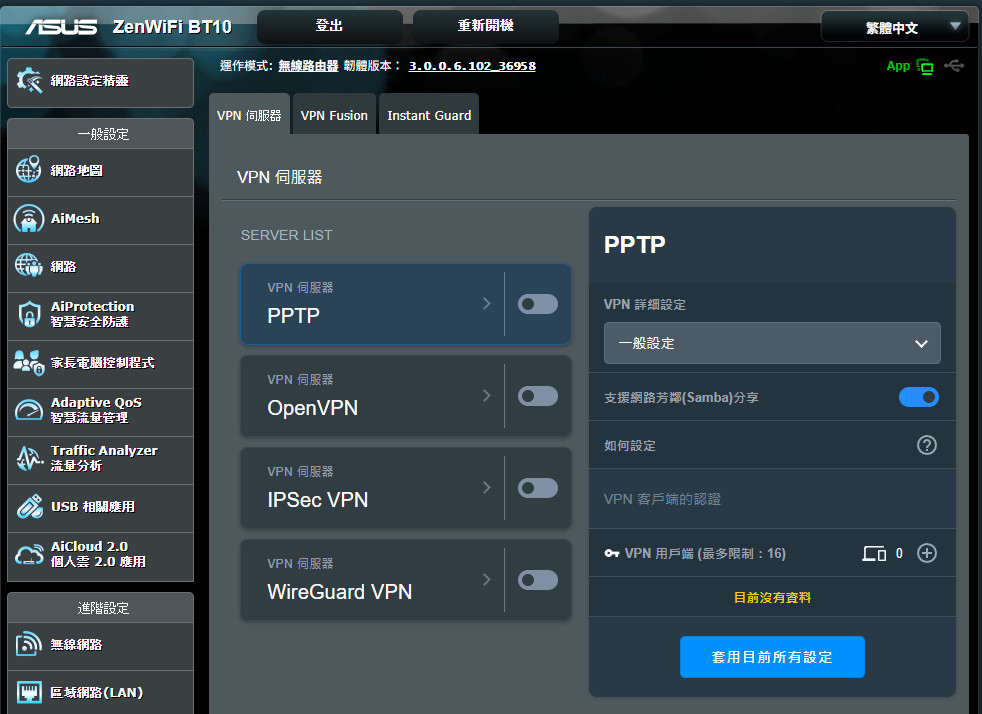Click the AiCloud 2.0 cloud icon
The height and width of the screenshot is (714, 982).
(29, 554)
